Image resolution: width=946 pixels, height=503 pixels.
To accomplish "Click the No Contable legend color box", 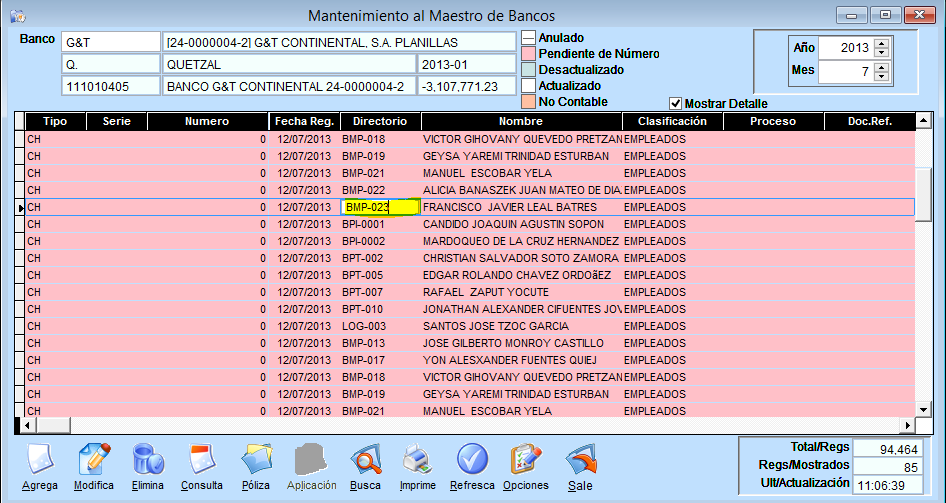I will tap(529, 102).
